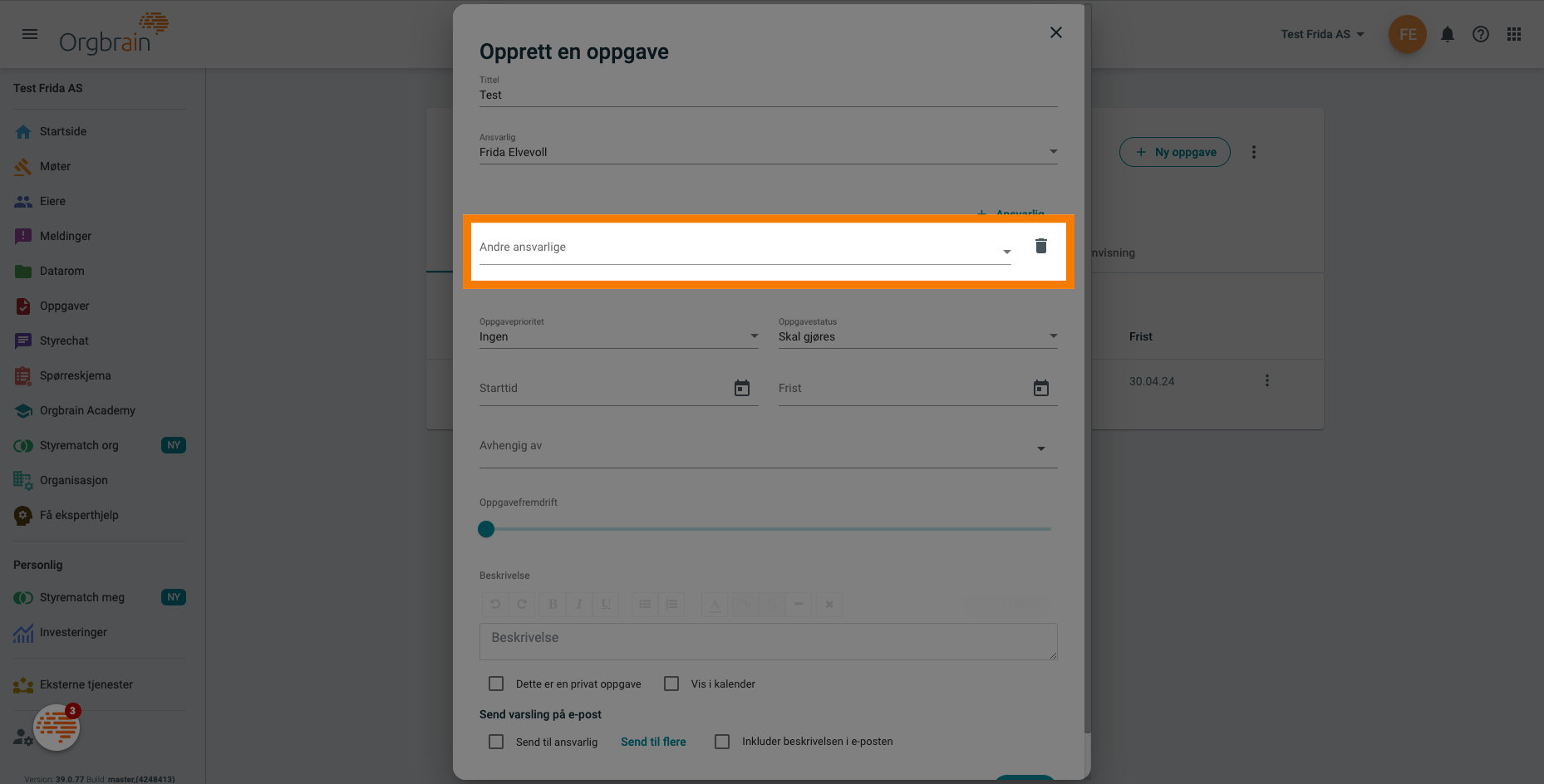Clear formatting with the X toolbar icon
The width and height of the screenshot is (1544, 784).
[829, 604]
